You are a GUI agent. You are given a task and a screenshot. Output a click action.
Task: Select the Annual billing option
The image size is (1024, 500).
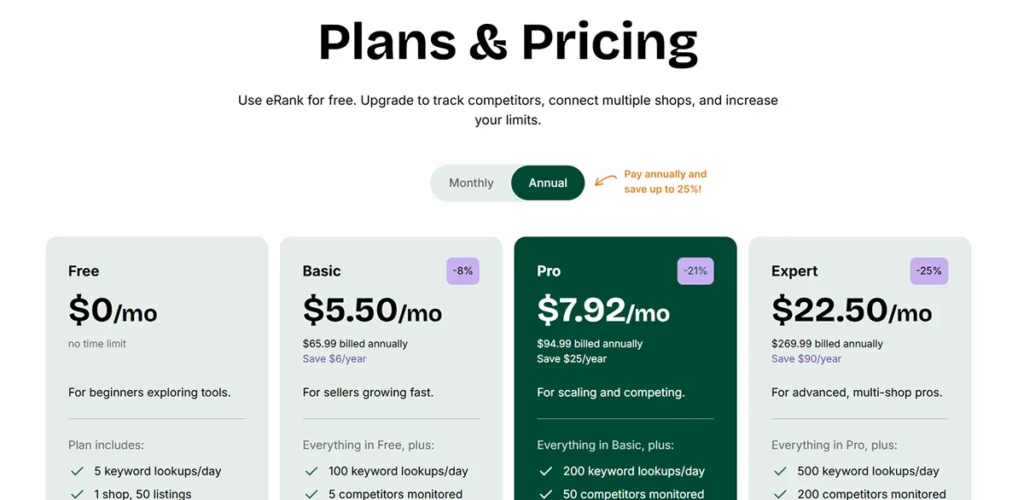pyautogui.click(x=548, y=183)
